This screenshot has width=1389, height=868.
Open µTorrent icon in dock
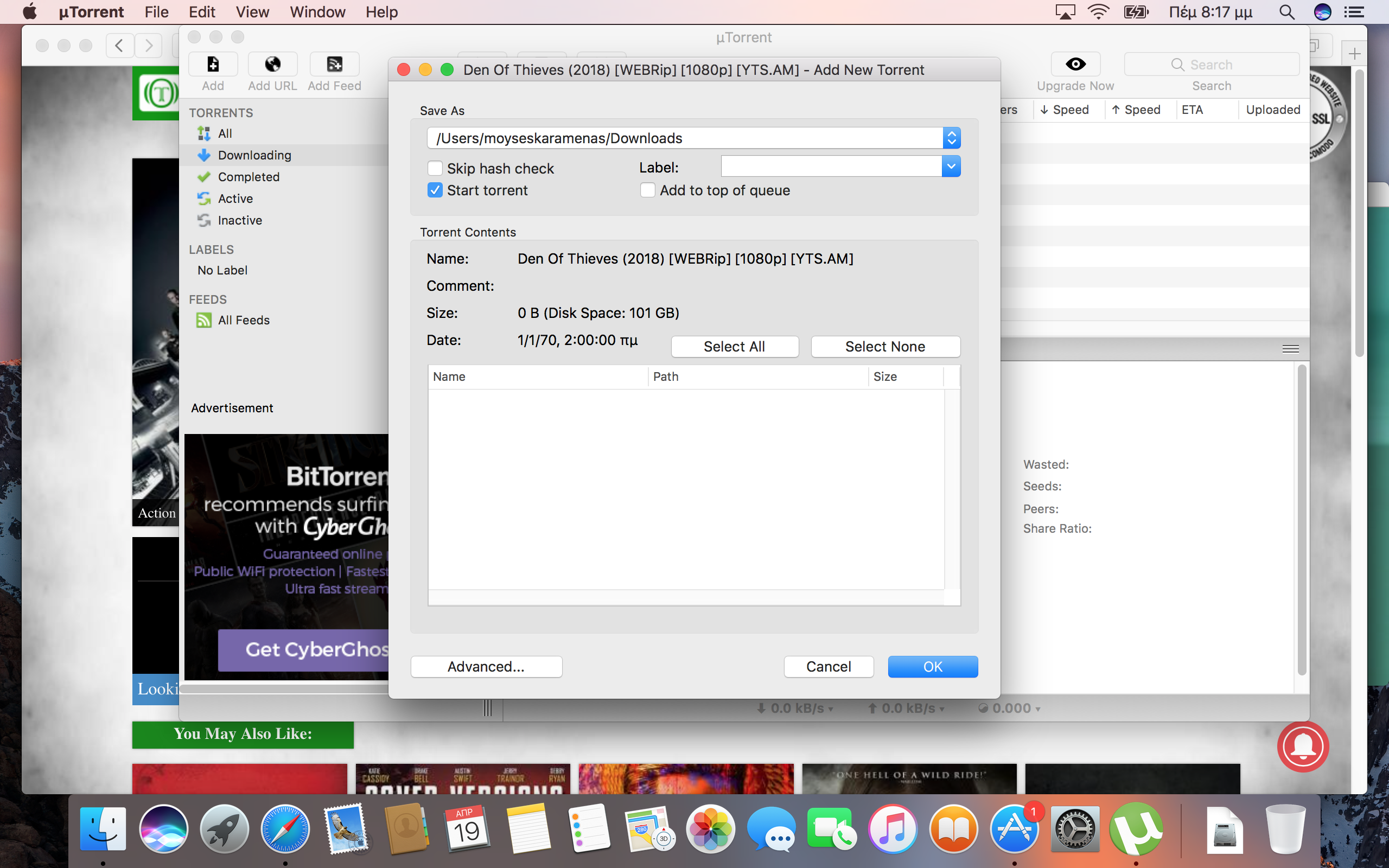1136,829
